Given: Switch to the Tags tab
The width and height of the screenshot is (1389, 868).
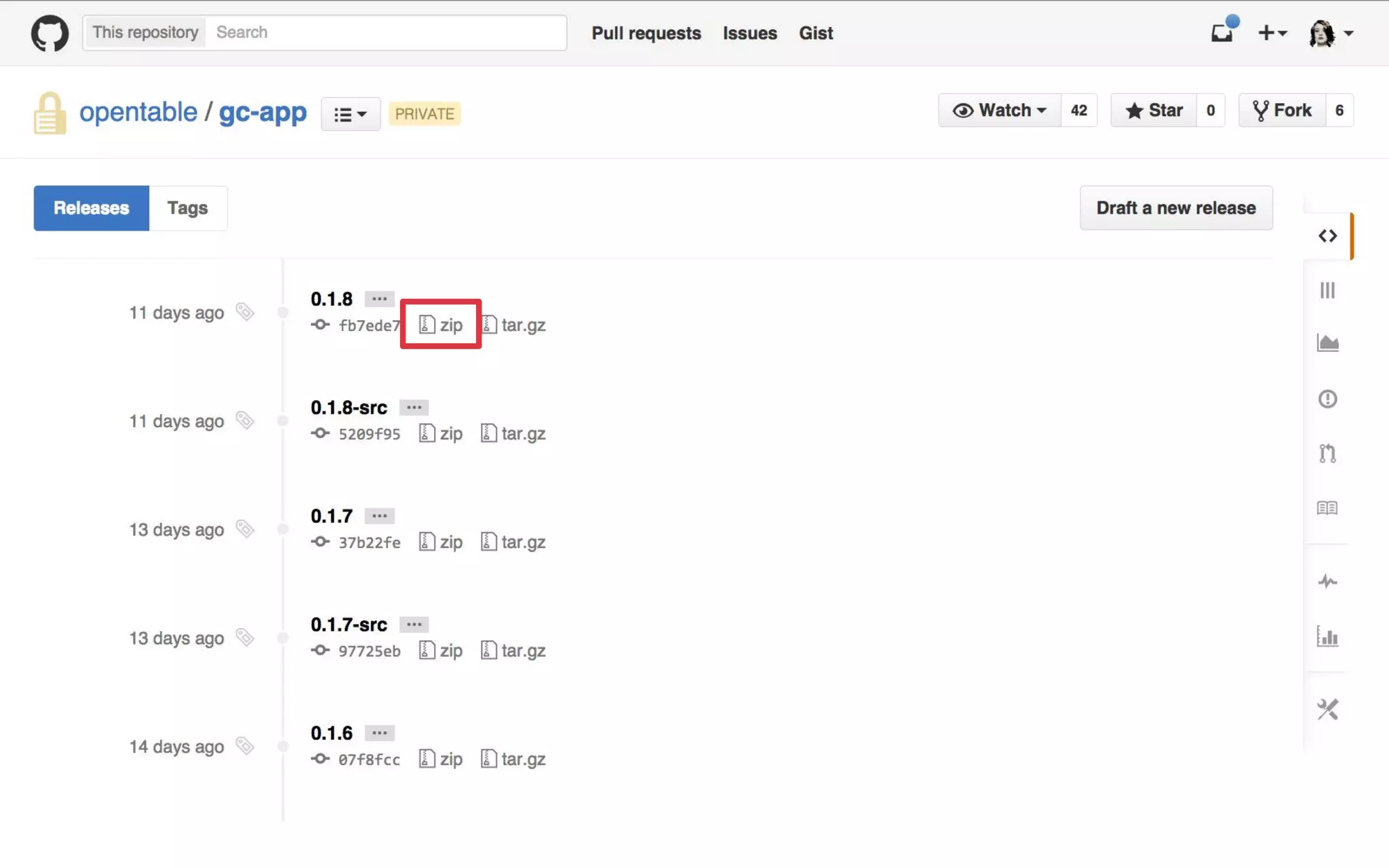Looking at the screenshot, I should [x=188, y=208].
